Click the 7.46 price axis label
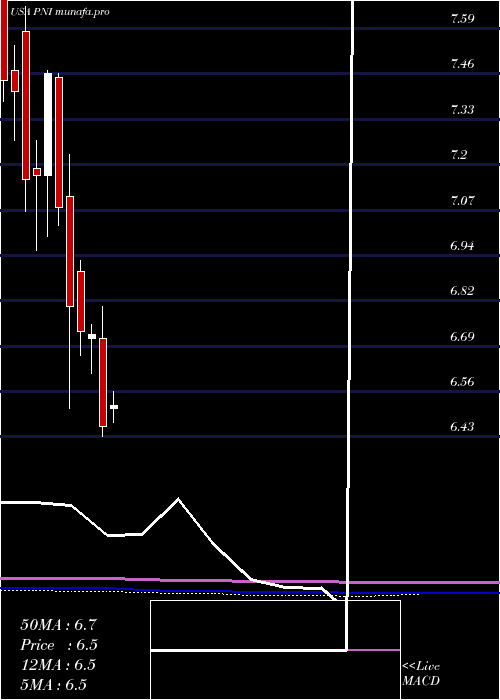This screenshot has width=500, height=700. click(x=462, y=64)
